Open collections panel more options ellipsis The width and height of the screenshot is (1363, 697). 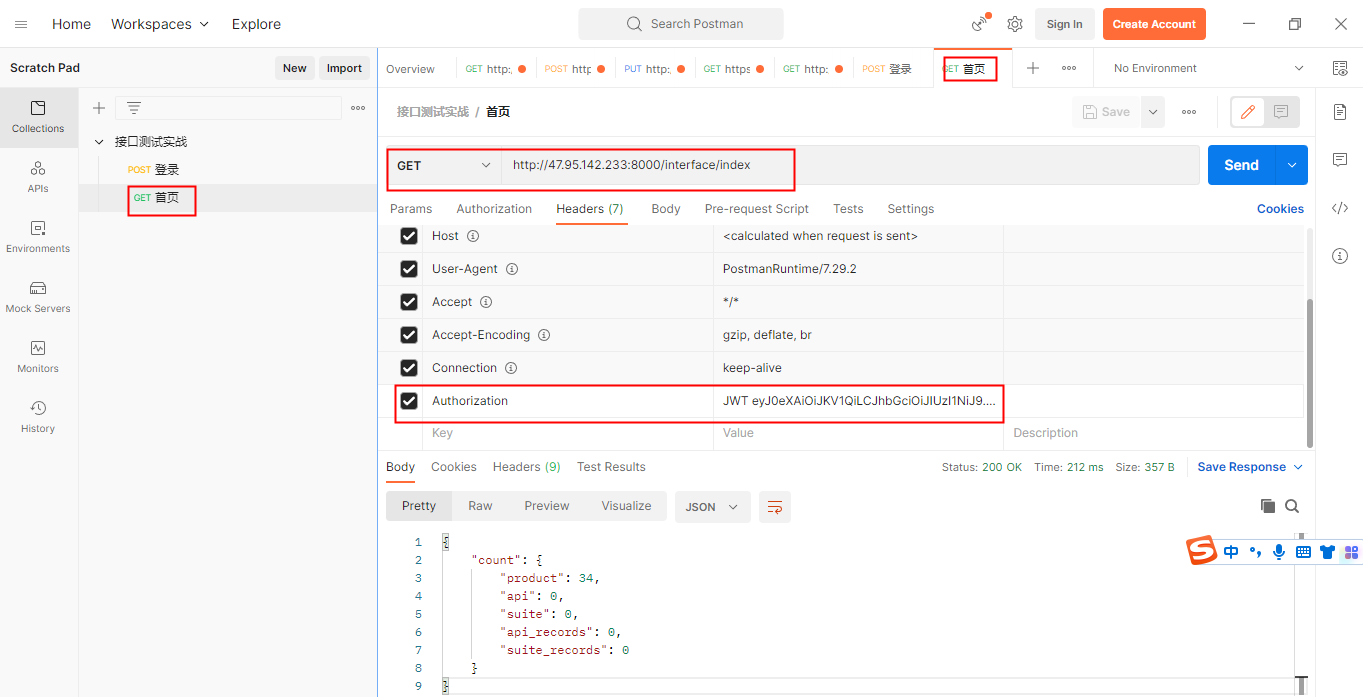coord(358,108)
